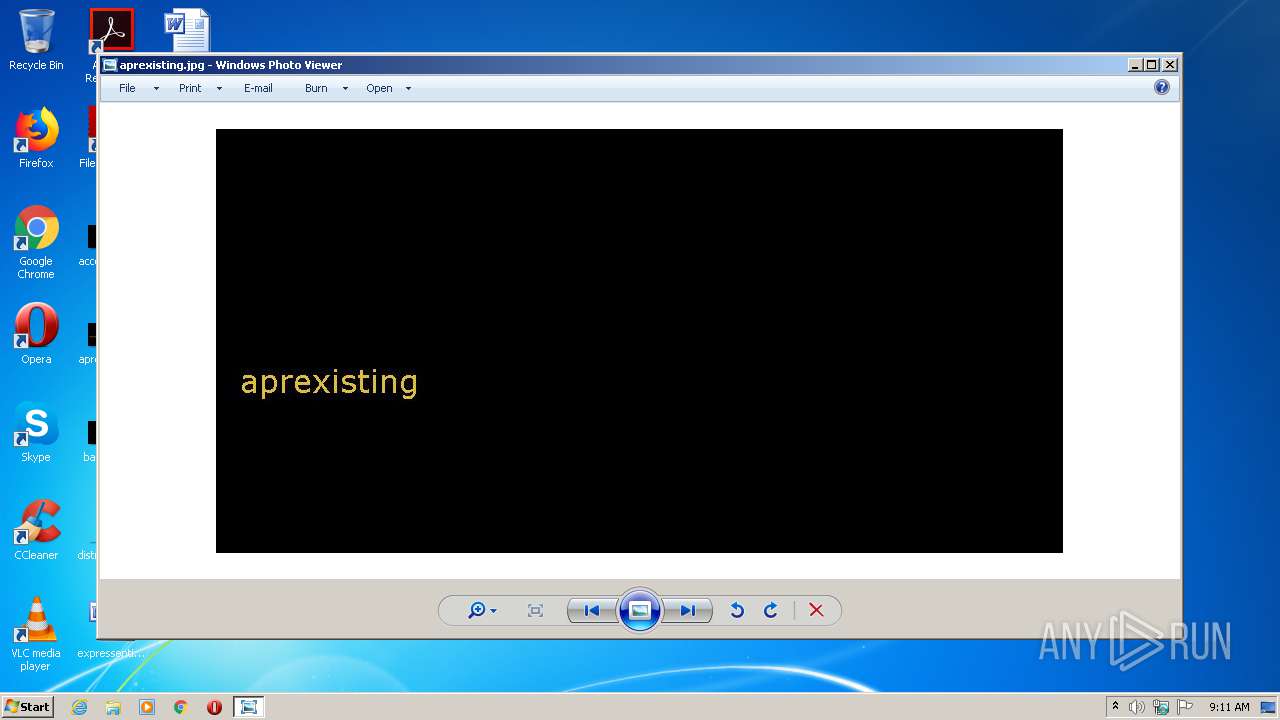Start the slide show
Screen dimensions: 1280x720
(x=640, y=610)
